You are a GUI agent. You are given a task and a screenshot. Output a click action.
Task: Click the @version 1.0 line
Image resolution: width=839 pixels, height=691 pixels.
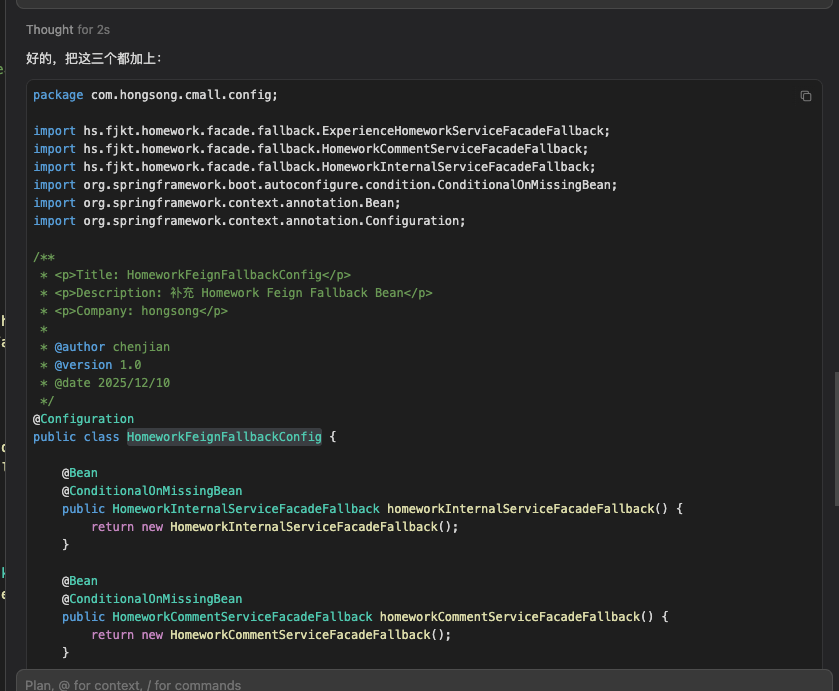click(x=90, y=365)
